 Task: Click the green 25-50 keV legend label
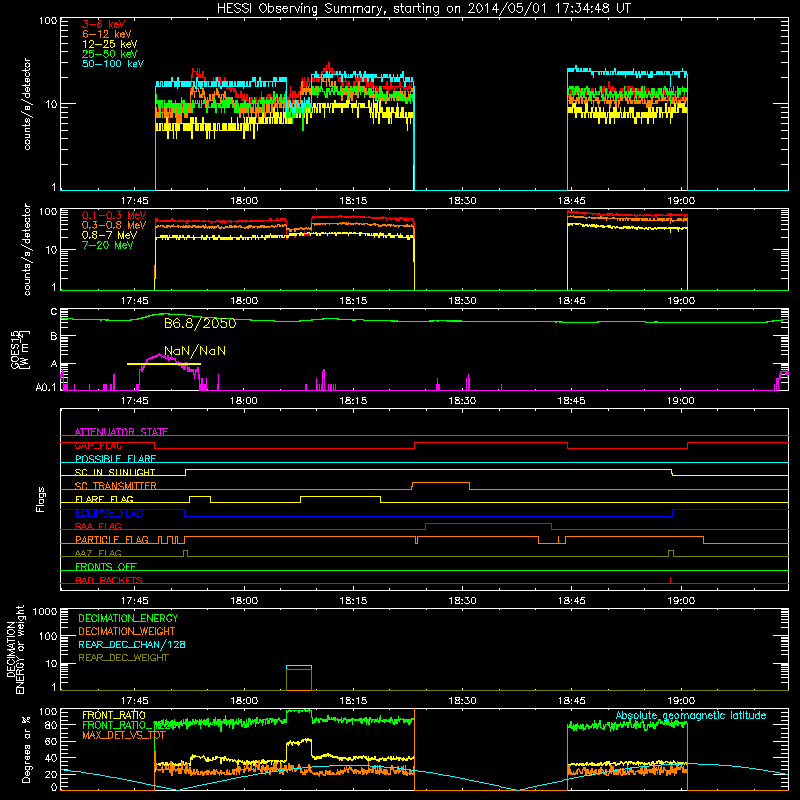[110, 54]
